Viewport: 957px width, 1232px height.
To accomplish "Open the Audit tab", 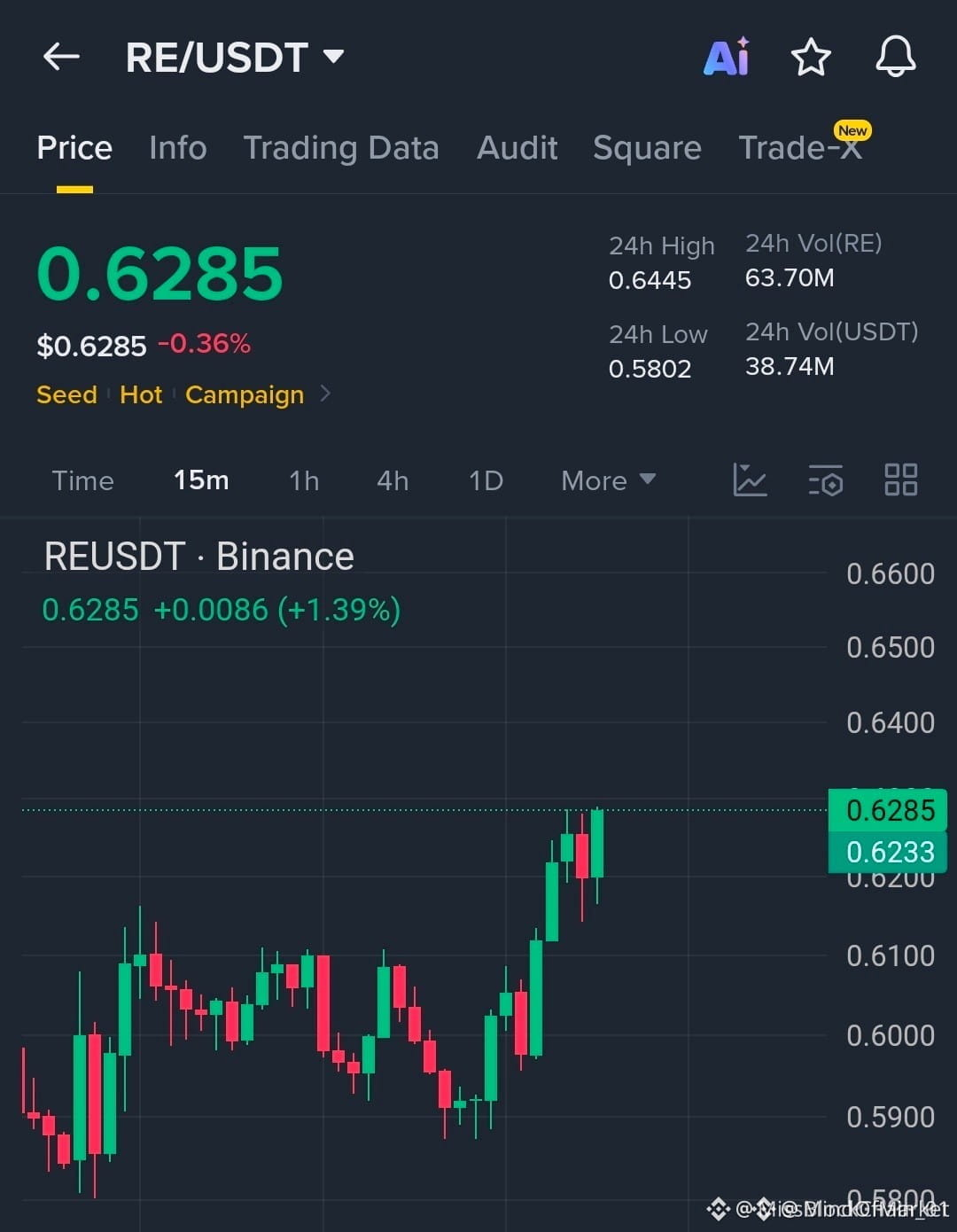I will click(517, 147).
